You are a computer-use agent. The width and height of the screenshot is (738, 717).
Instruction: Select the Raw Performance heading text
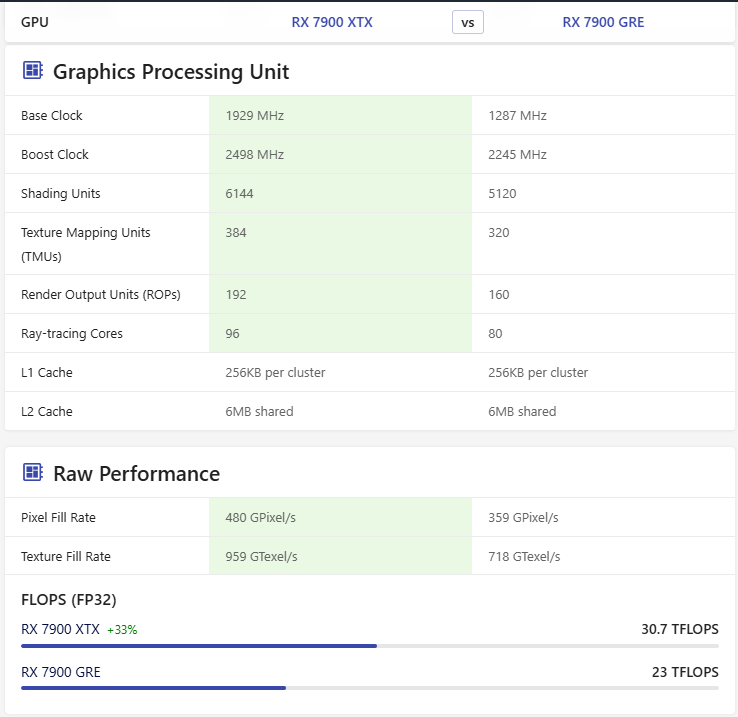point(136,474)
